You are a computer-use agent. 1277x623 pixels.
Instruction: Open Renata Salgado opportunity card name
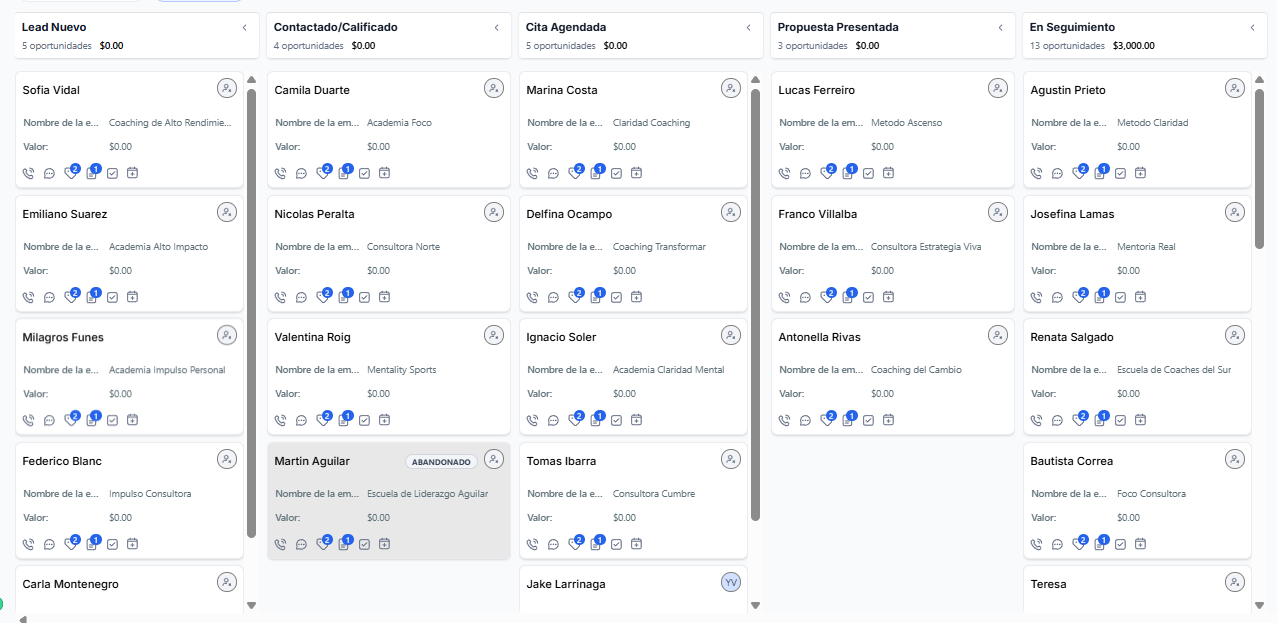point(1071,337)
